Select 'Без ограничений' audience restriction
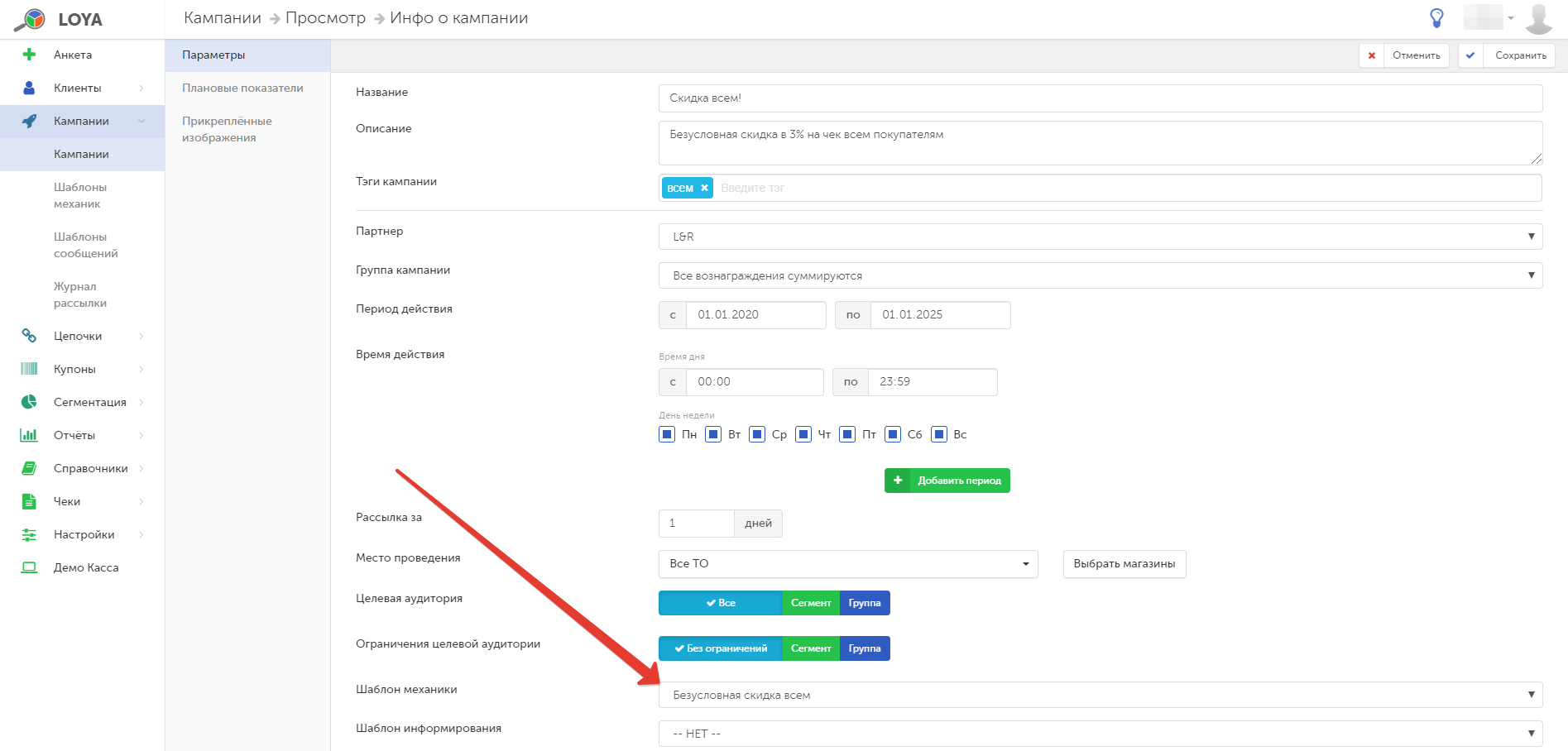Screen dimensions: 1568x751 [721, 648]
